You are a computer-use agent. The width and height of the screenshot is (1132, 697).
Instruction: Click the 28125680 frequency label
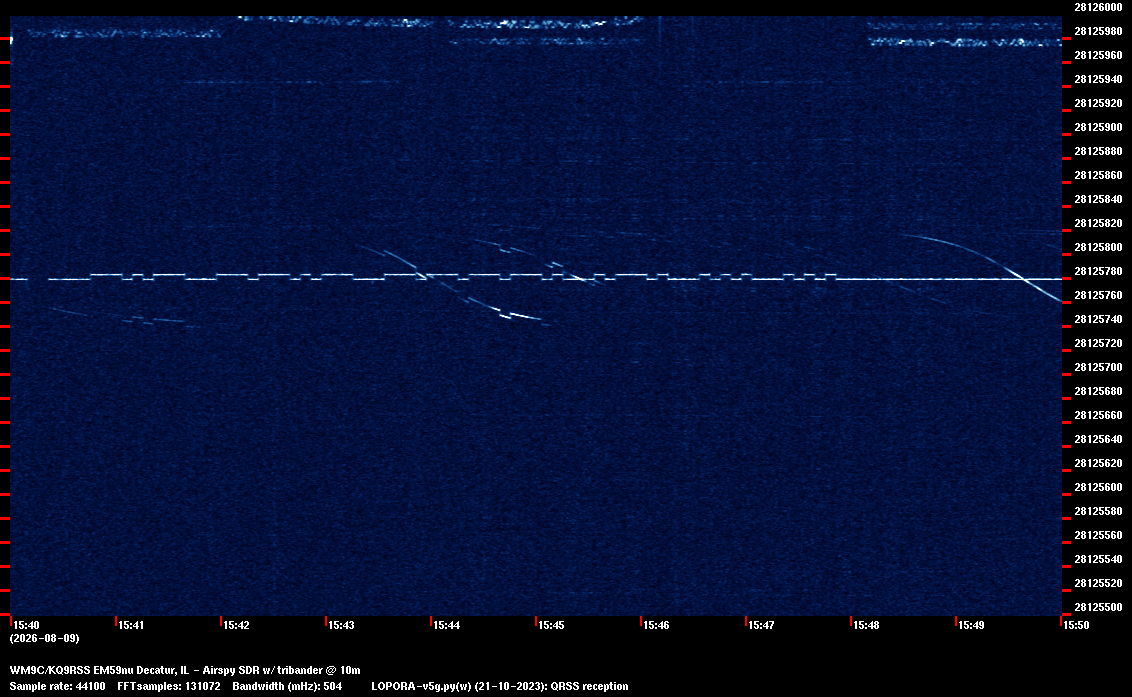1098,391
